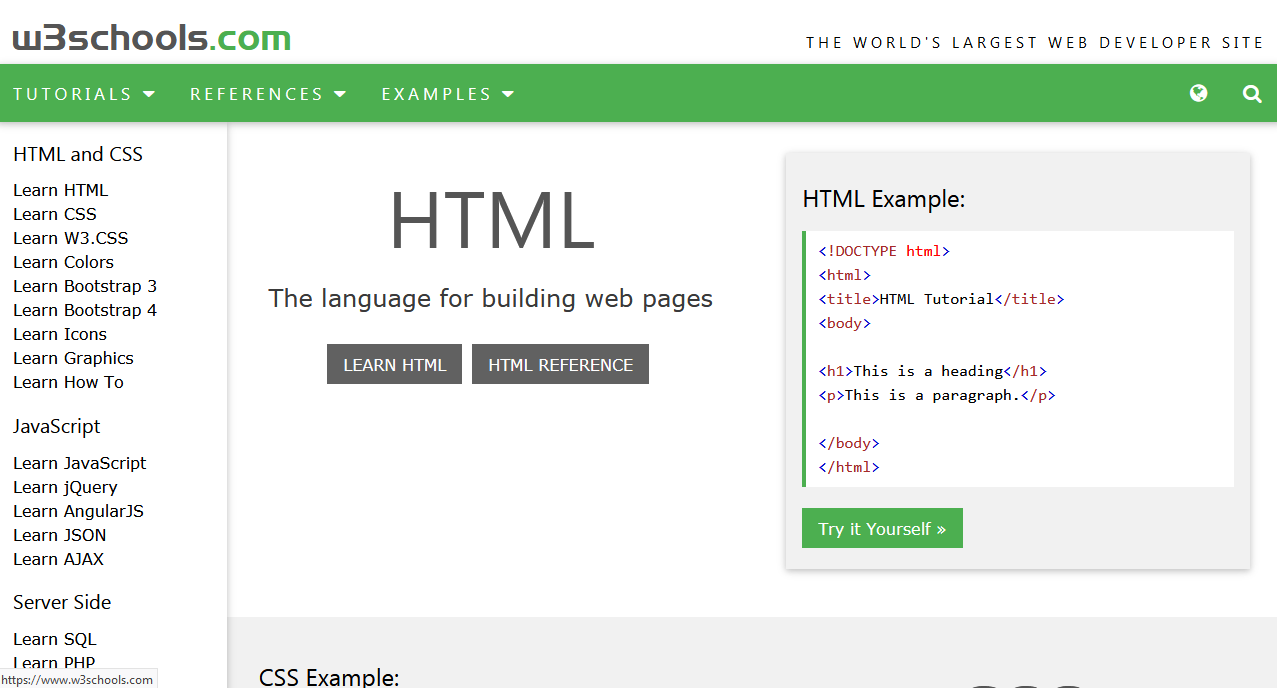
Task: Click the HTML REFERENCE button
Action: pos(560,365)
